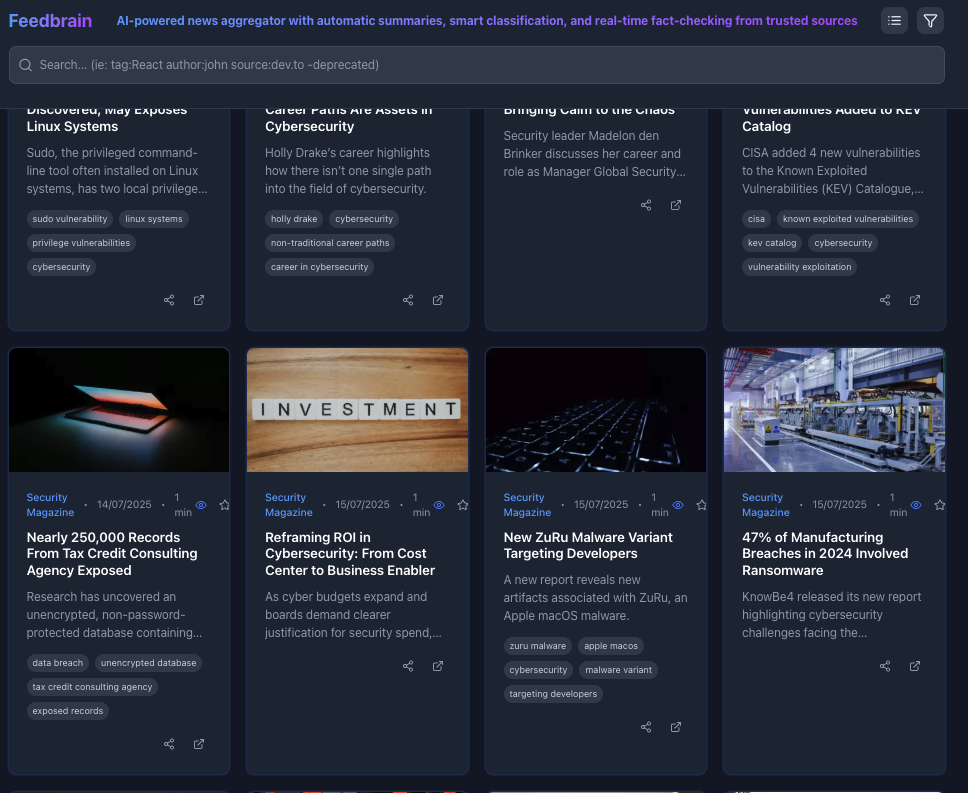Select the 'tax credit consulting agency' tag
968x793 pixels.
(x=92, y=687)
